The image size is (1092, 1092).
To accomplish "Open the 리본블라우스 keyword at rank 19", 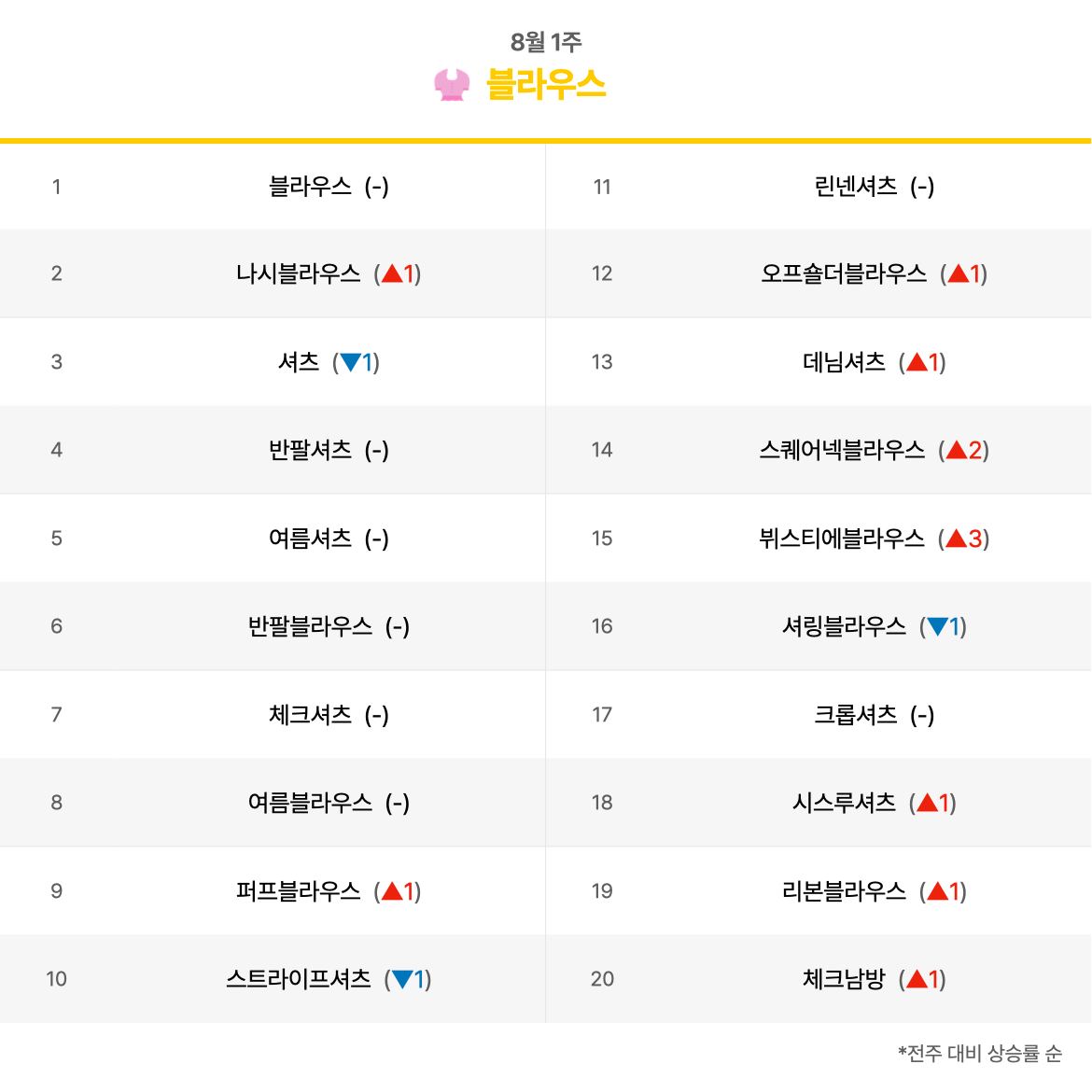I will click(844, 890).
